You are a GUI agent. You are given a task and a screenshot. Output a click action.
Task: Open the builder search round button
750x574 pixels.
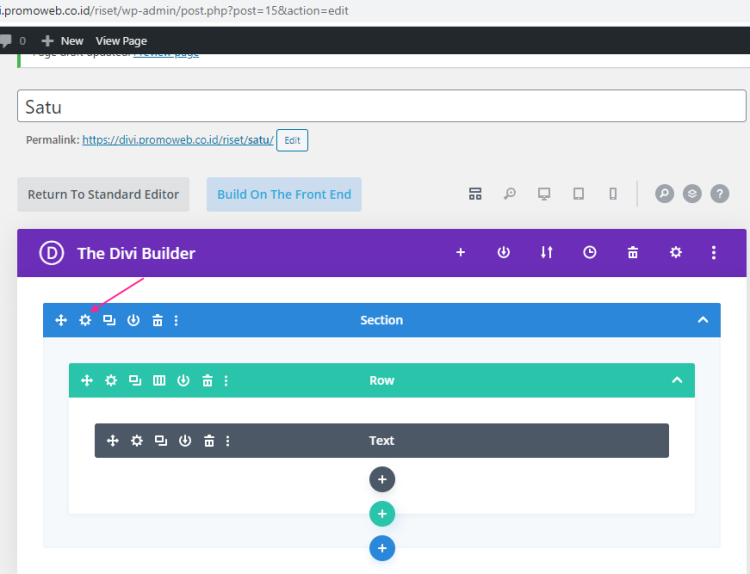click(x=664, y=194)
